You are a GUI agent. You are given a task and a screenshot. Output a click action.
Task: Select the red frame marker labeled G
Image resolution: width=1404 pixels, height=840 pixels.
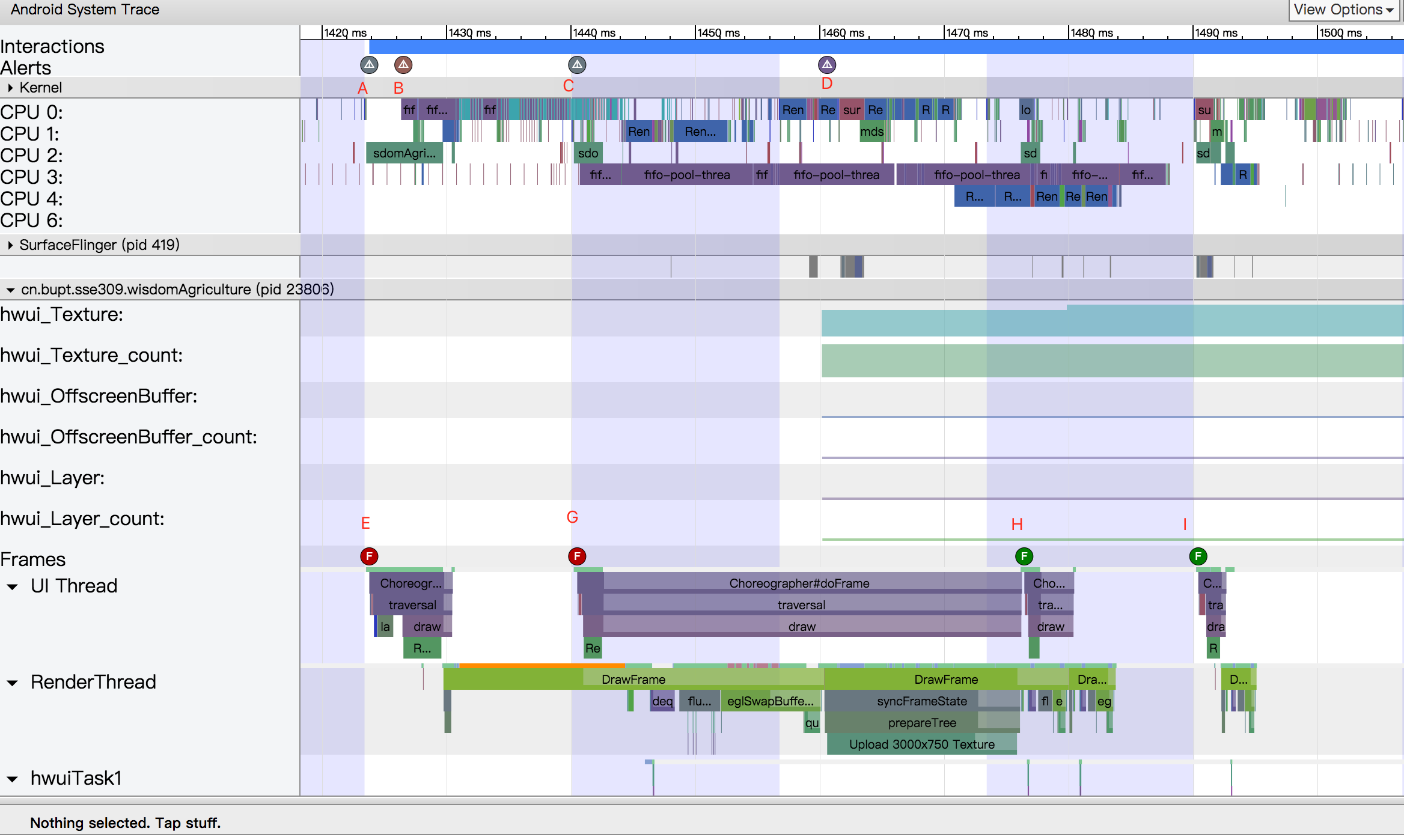coord(577,556)
